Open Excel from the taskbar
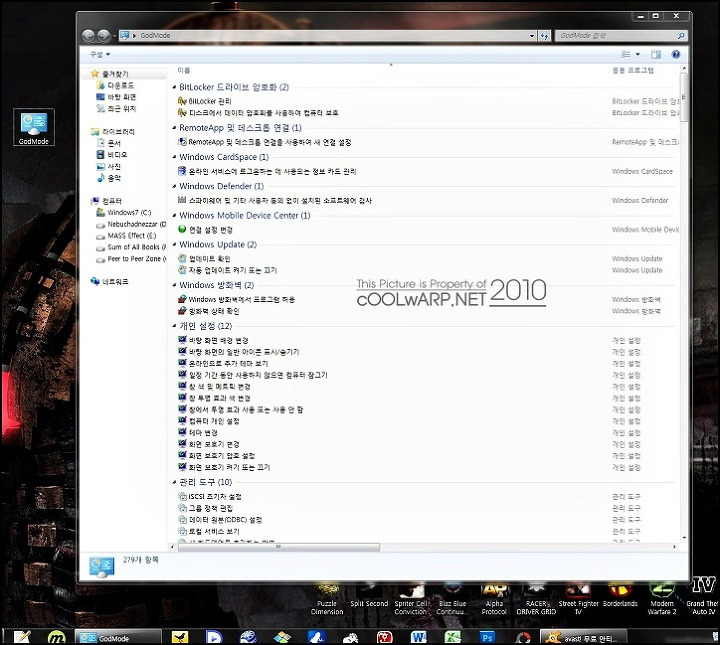 (x=453, y=637)
